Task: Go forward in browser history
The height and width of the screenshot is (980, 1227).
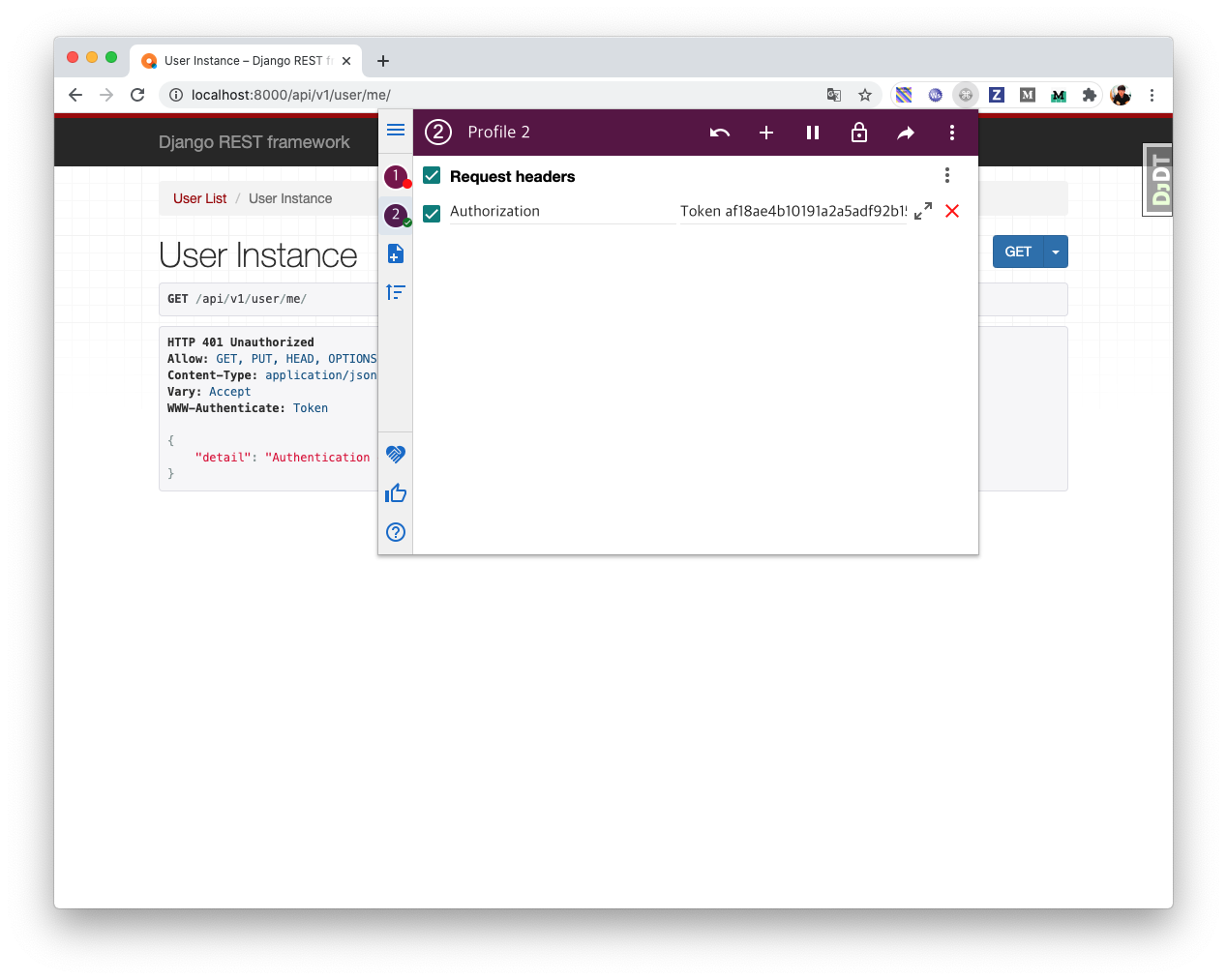Action: (x=106, y=95)
